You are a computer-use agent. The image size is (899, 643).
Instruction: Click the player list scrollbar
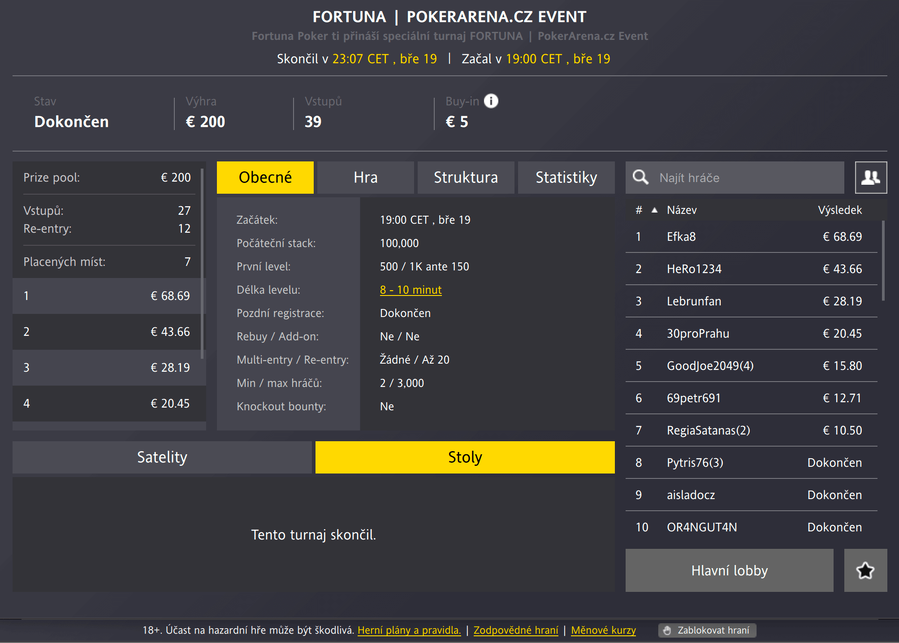coord(882,261)
